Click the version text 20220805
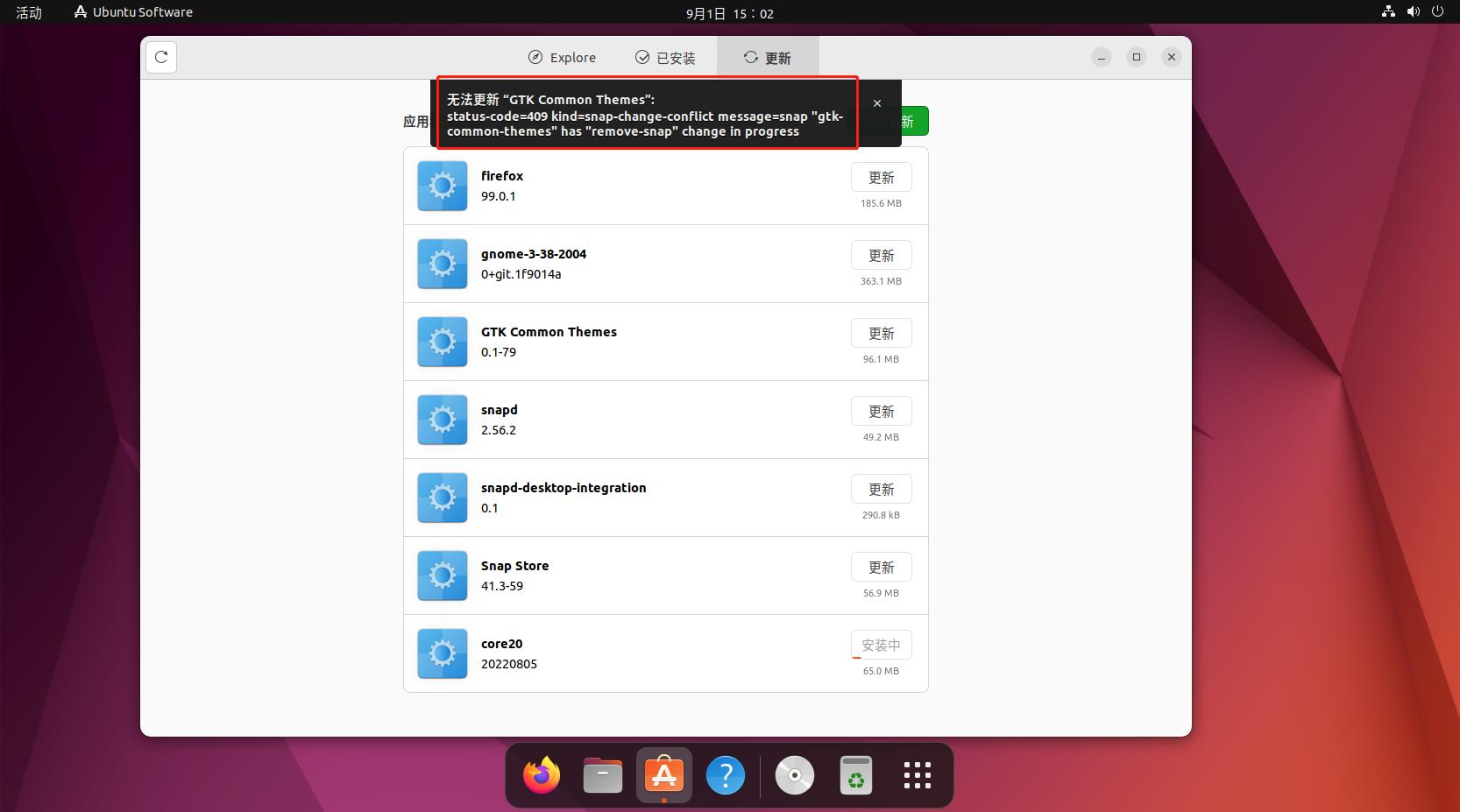 click(509, 664)
